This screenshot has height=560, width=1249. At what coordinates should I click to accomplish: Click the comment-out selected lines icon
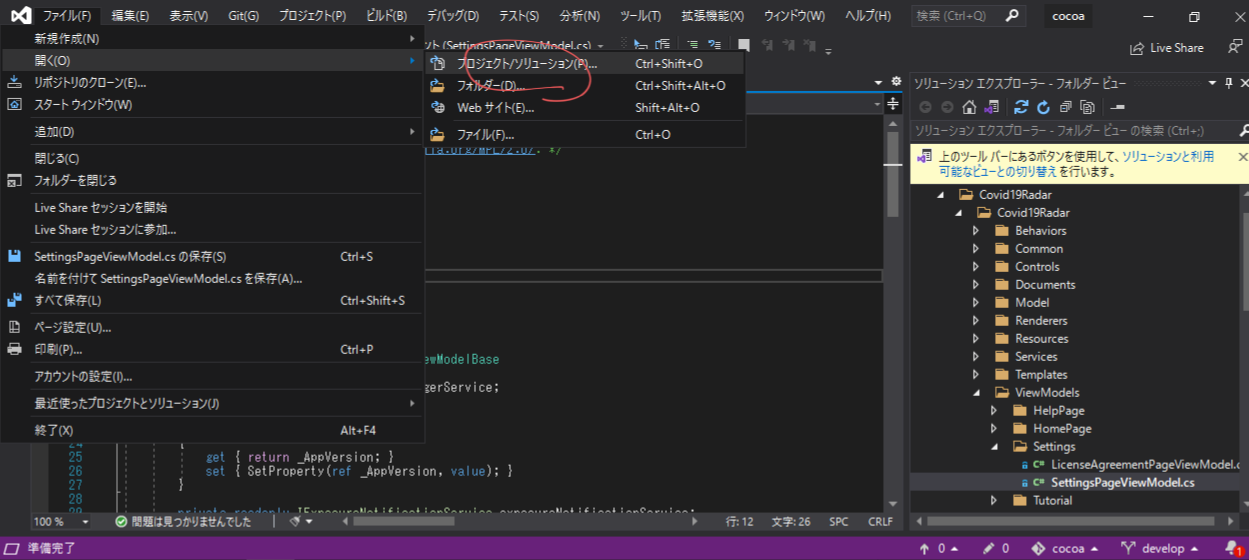click(x=692, y=46)
